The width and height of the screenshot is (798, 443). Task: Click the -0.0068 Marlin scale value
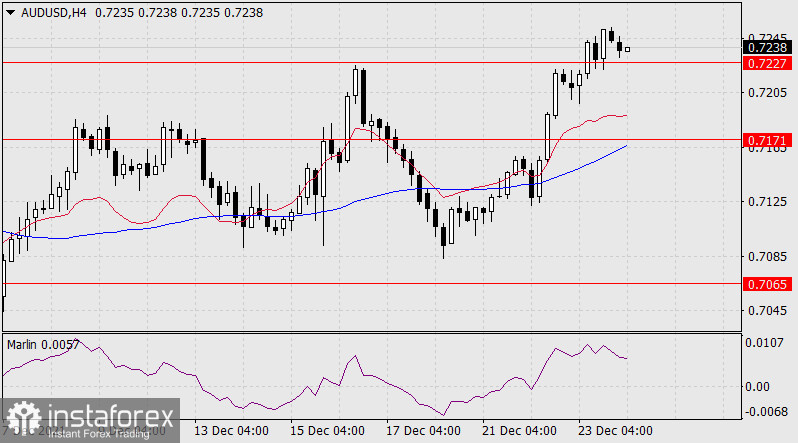coord(765,411)
